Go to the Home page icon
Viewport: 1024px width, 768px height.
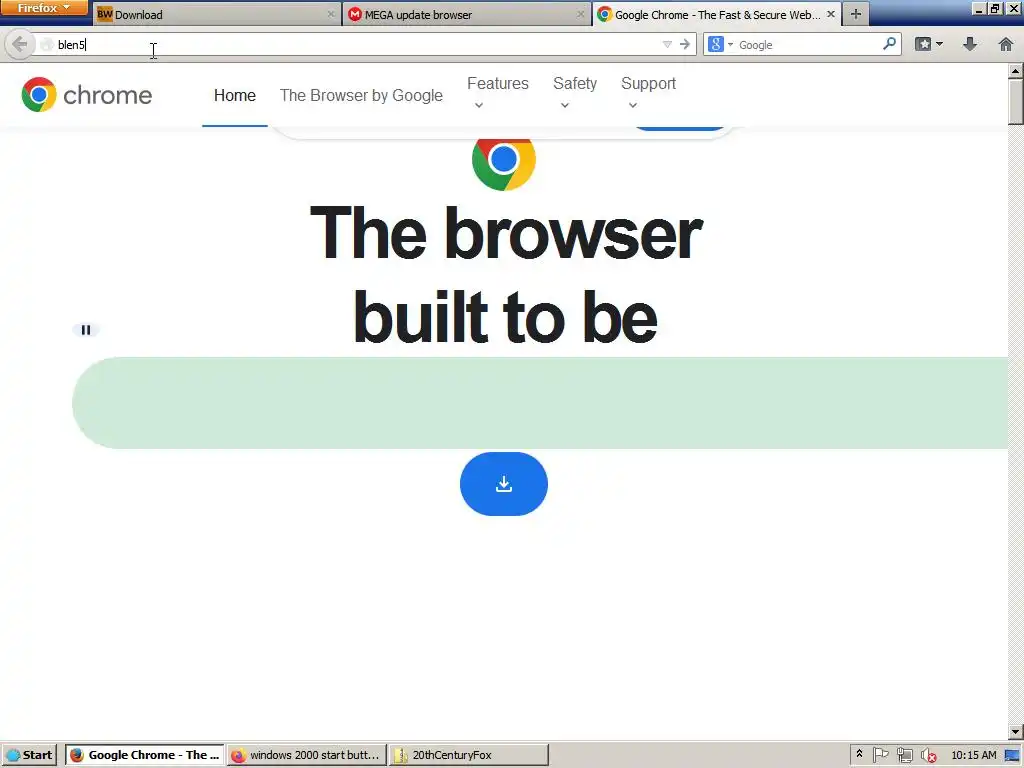1006,44
